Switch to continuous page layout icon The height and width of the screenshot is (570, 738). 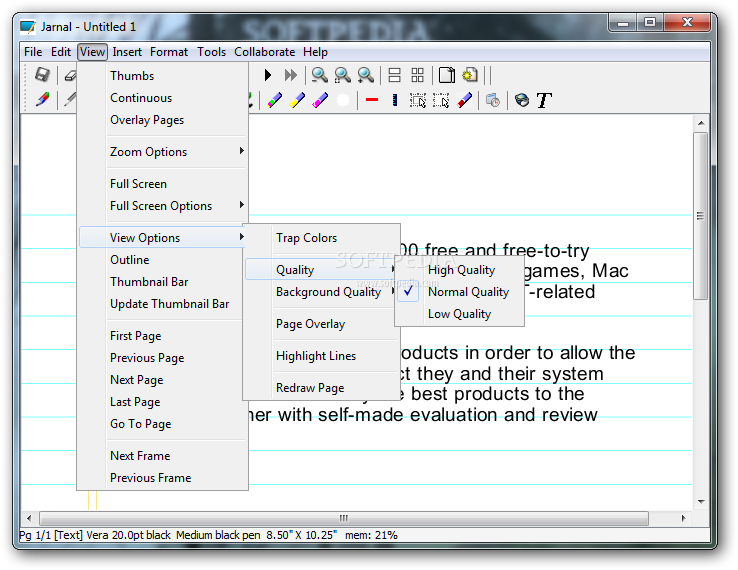coord(394,75)
